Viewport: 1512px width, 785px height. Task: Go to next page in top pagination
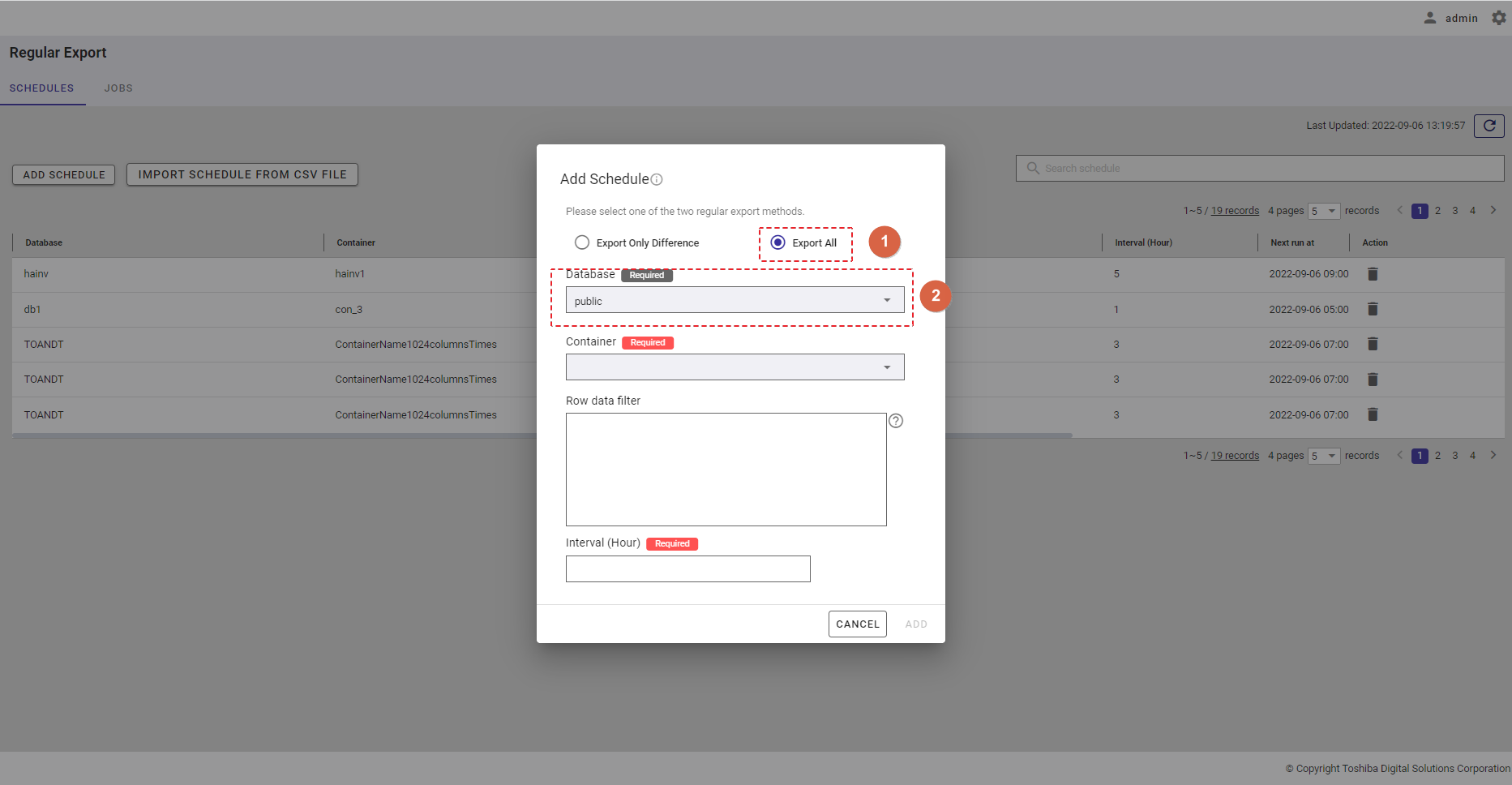point(1493,210)
